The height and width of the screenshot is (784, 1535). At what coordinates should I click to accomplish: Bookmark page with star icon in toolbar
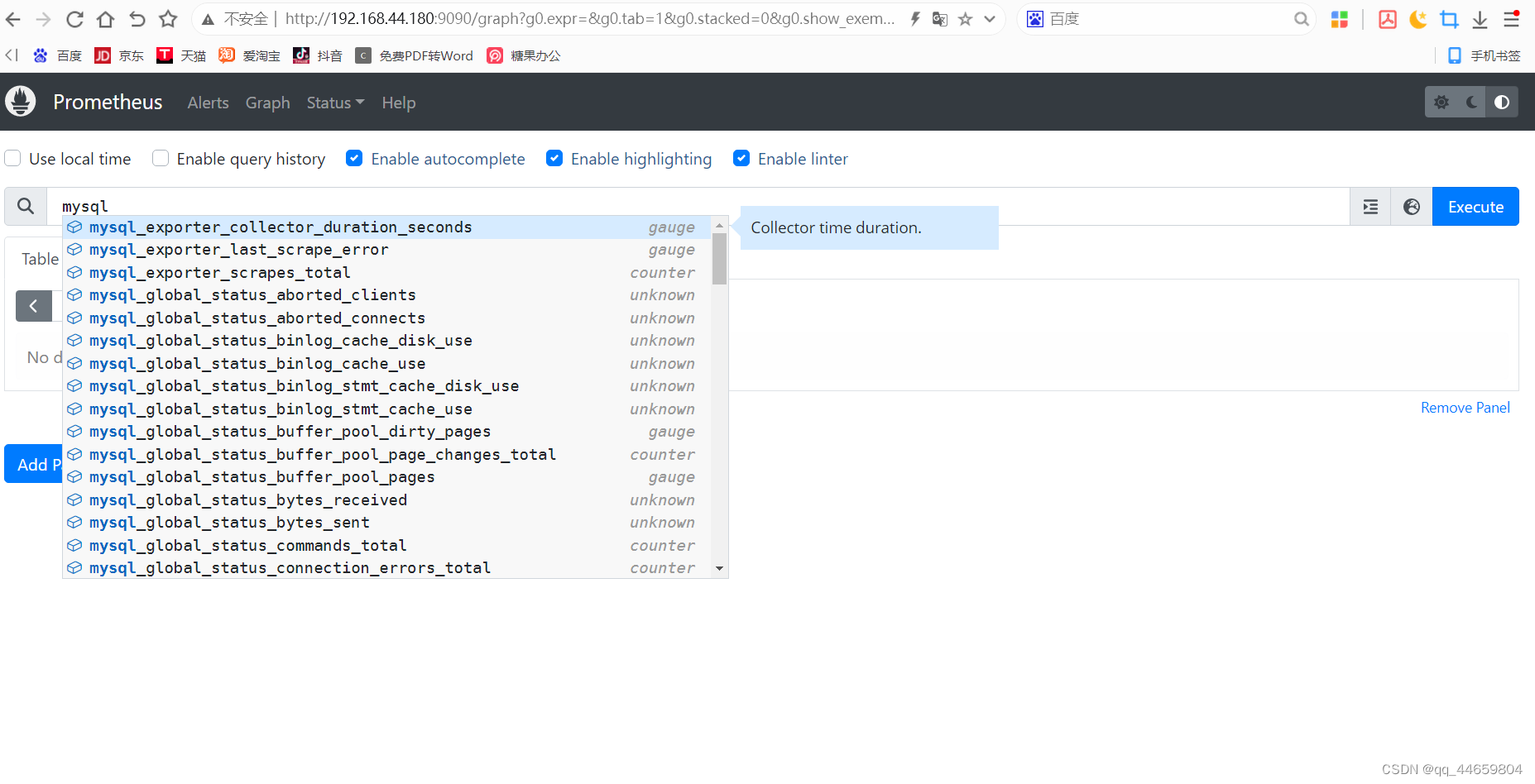point(168,19)
